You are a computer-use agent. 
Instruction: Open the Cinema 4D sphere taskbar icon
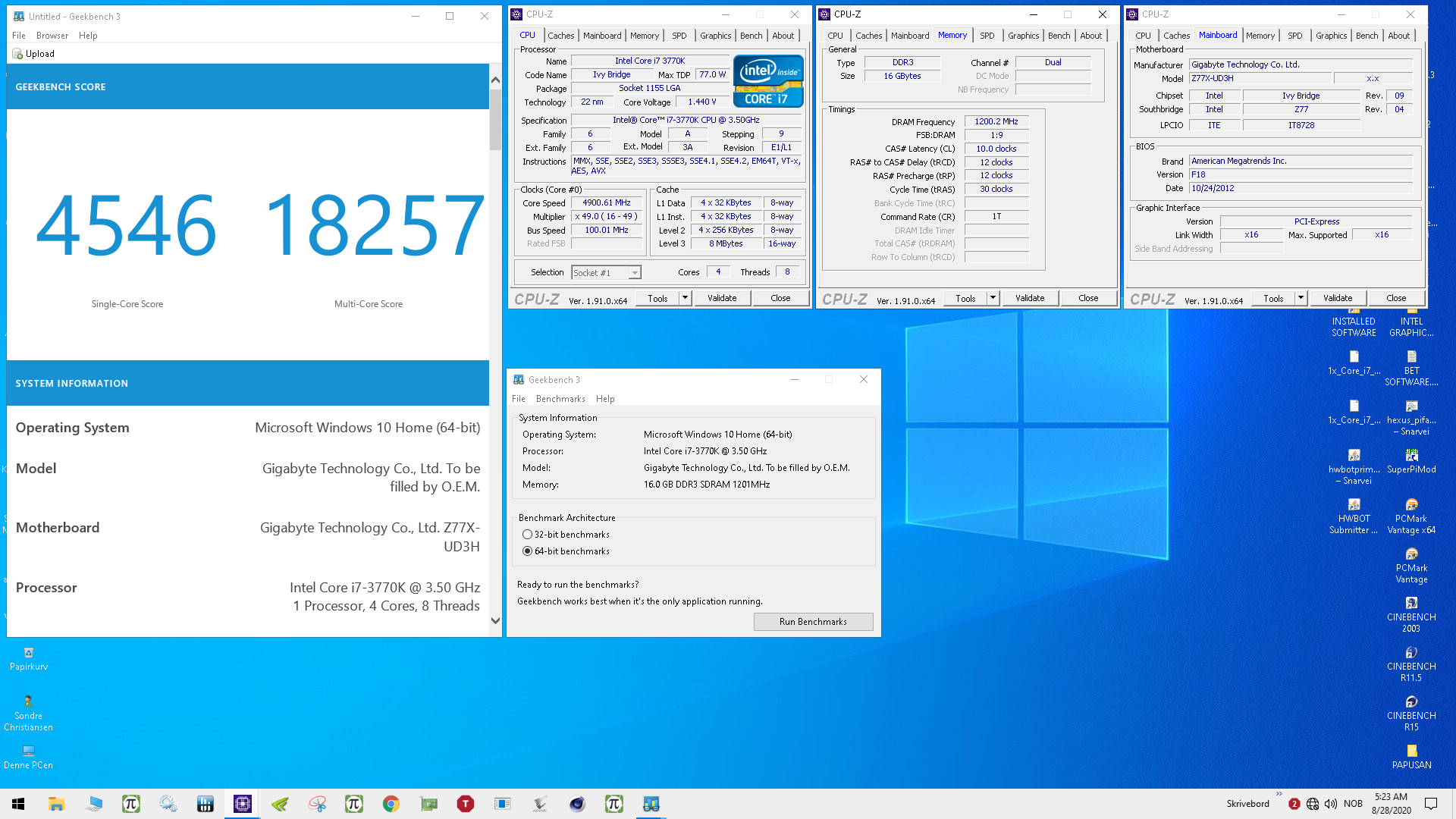(577, 804)
